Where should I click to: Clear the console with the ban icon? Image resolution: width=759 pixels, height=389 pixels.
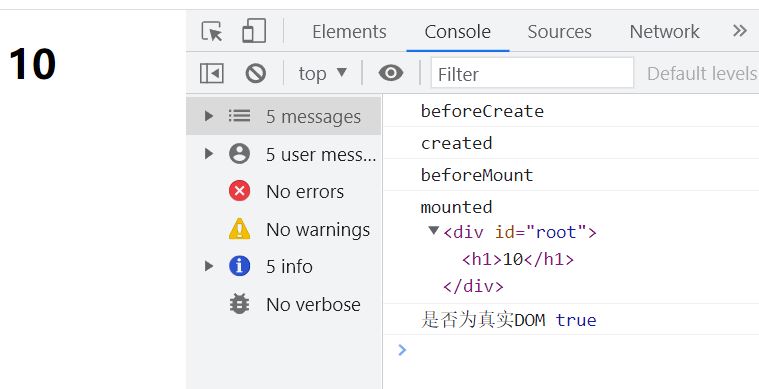(256, 74)
